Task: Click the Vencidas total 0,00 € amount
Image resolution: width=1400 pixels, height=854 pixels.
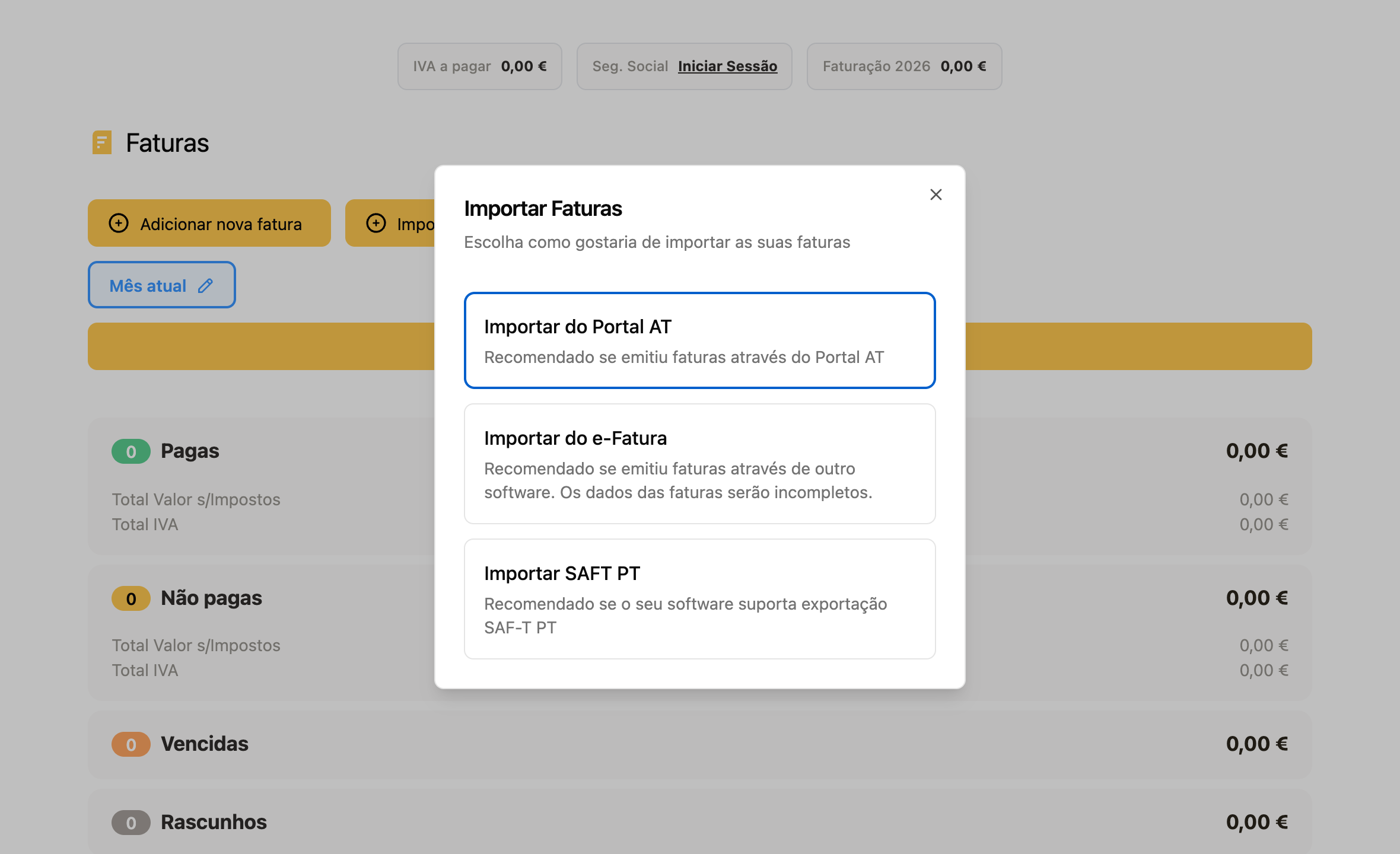Action: [x=1257, y=744]
